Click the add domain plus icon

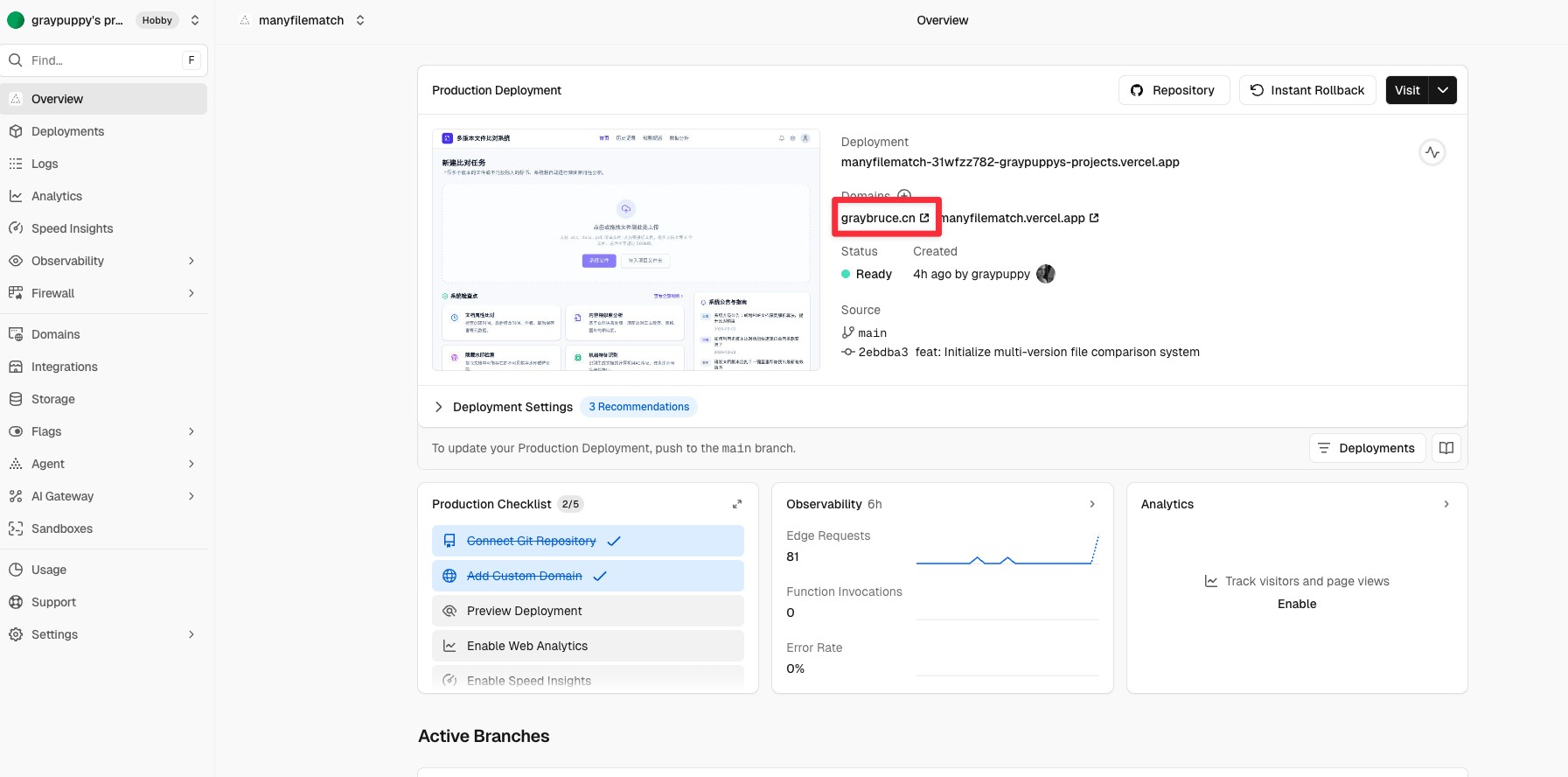coord(904,195)
